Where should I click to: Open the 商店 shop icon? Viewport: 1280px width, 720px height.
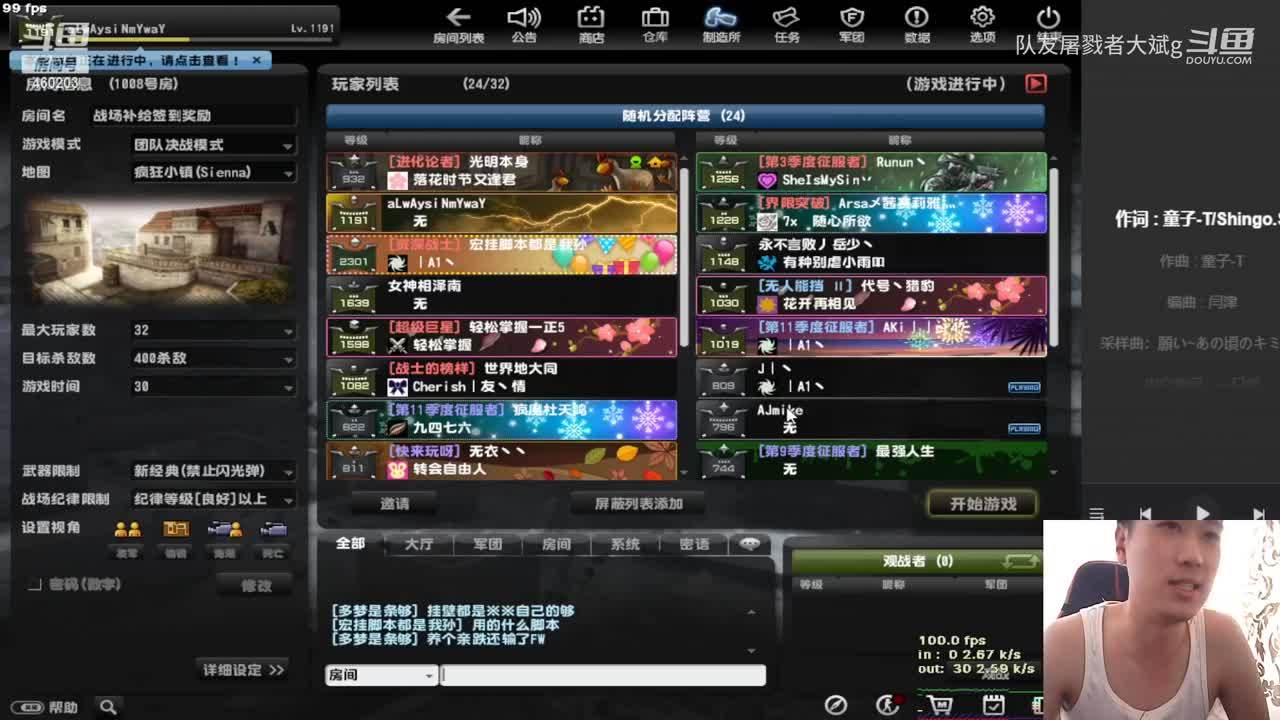point(591,24)
